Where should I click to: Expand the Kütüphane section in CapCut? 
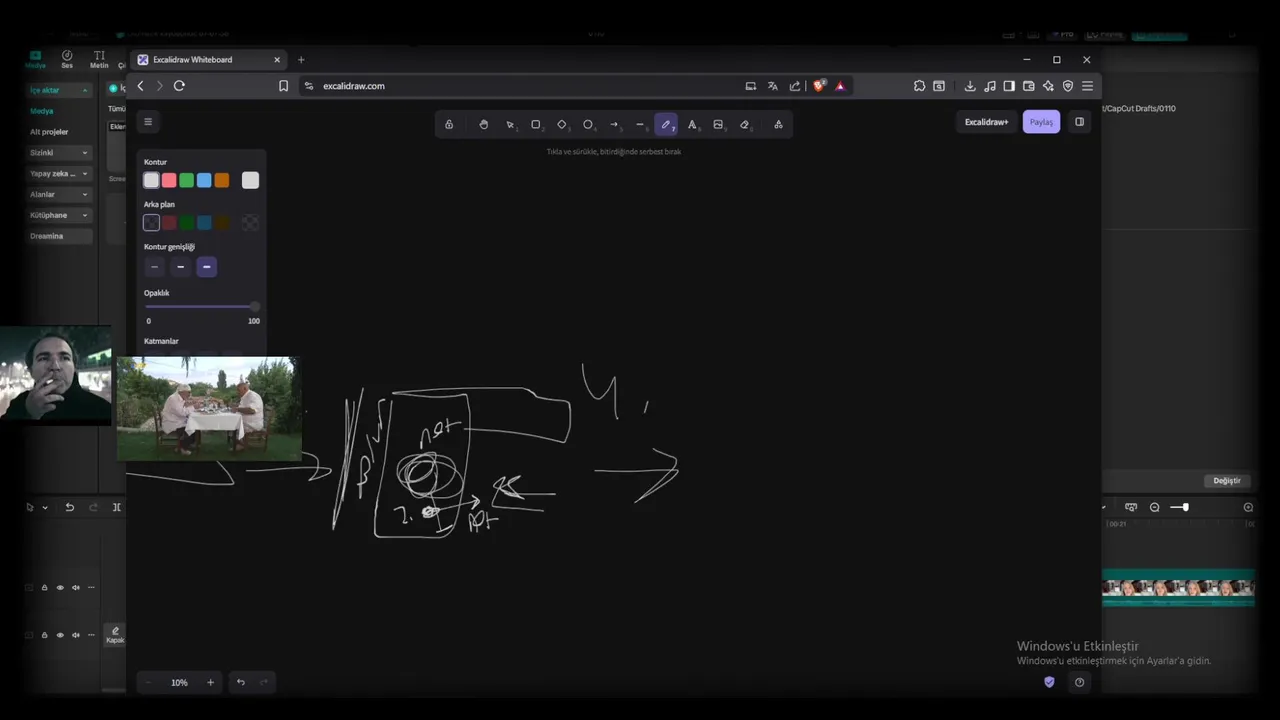coord(60,215)
